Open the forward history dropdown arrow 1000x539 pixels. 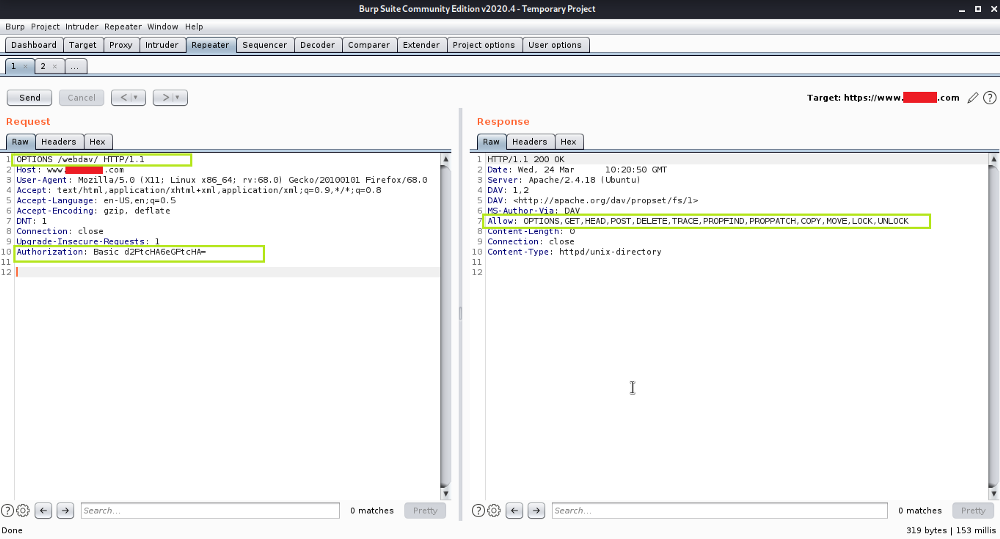[179, 98]
